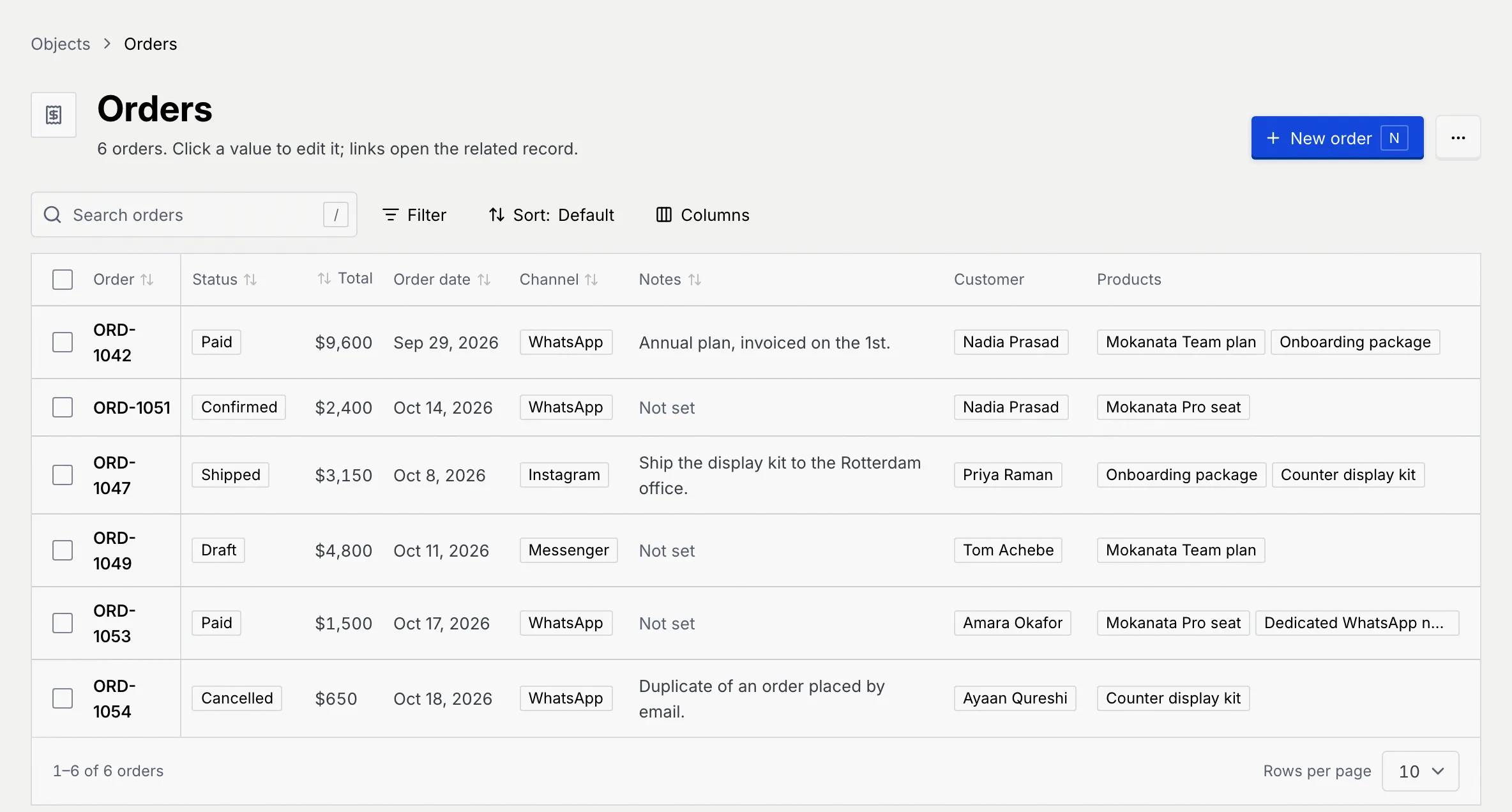Open the three-dot more options menu
The height and width of the screenshot is (812, 1512).
click(x=1458, y=138)
